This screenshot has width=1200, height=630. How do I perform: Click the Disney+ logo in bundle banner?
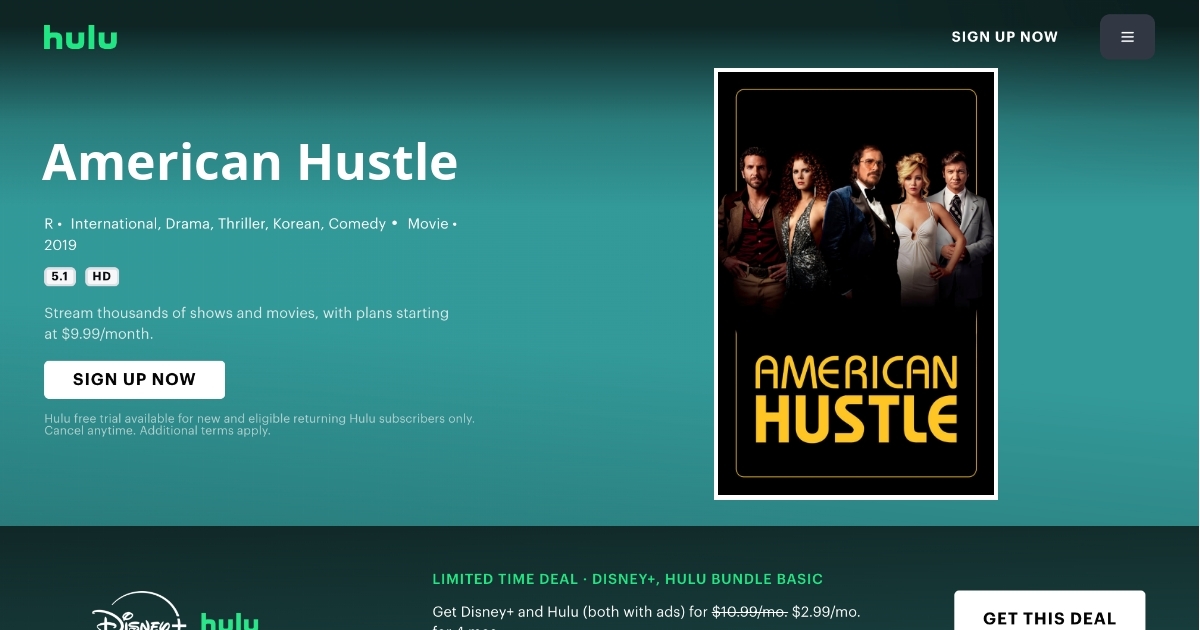[x=139, y=611]
